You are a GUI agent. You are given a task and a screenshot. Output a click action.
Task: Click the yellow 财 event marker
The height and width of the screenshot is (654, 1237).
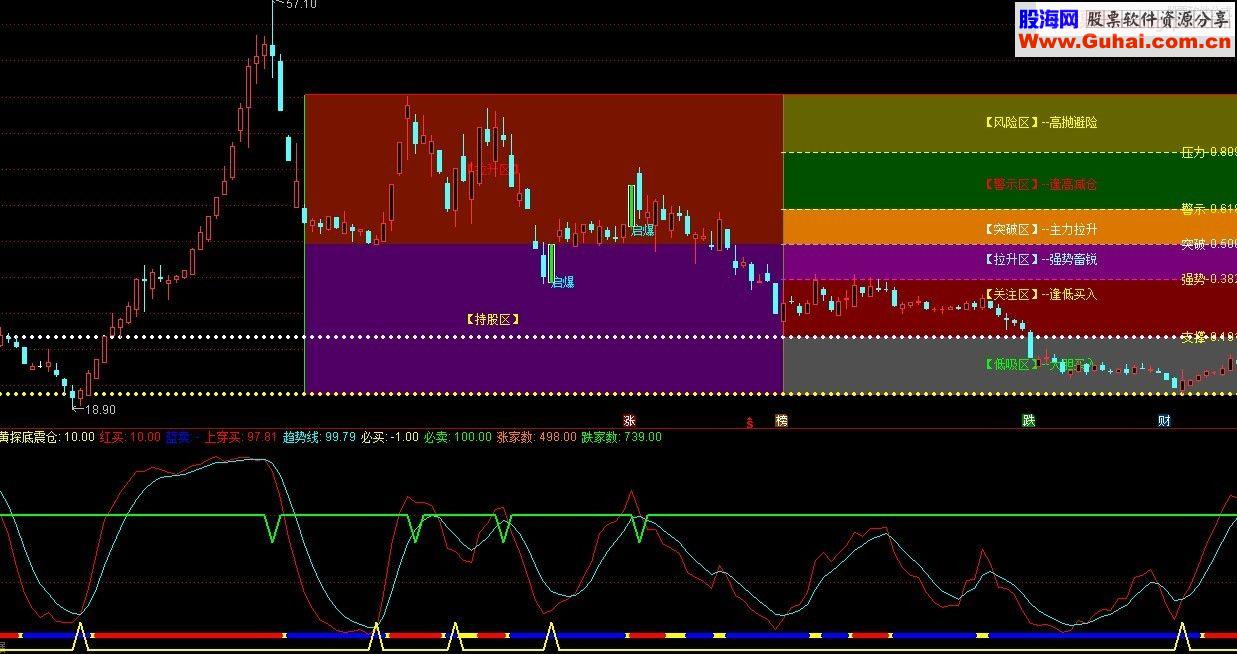tap(1164, 421)
